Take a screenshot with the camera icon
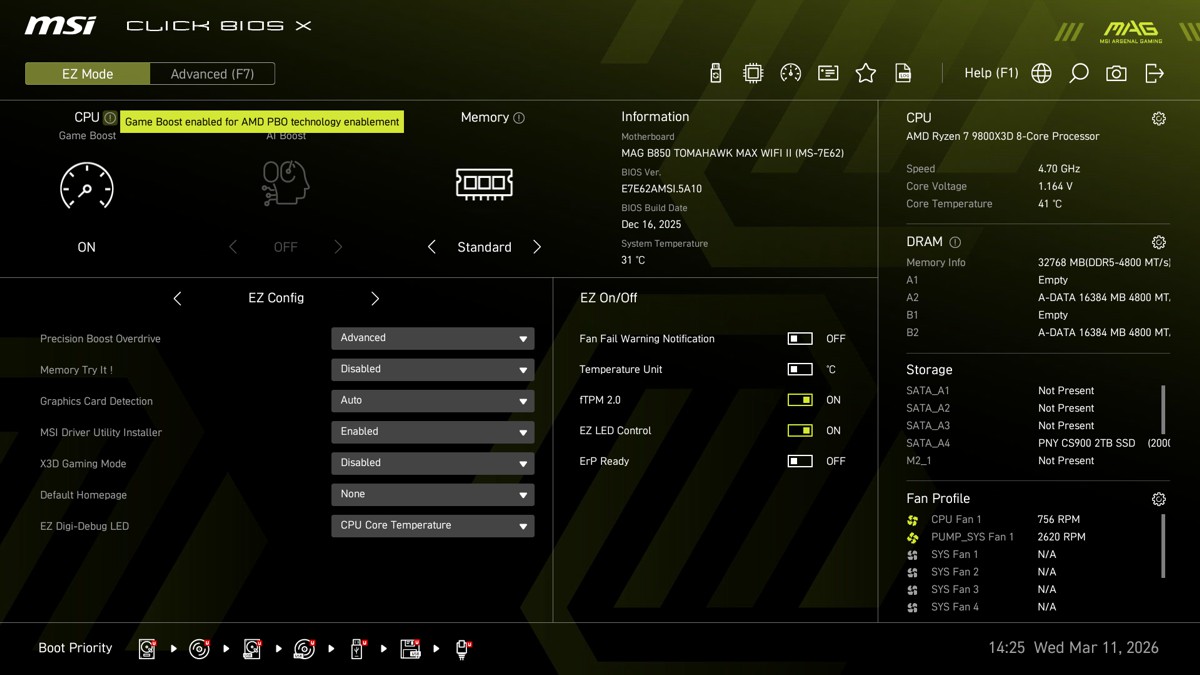 pyautogui.click(x=1116, y=73)
